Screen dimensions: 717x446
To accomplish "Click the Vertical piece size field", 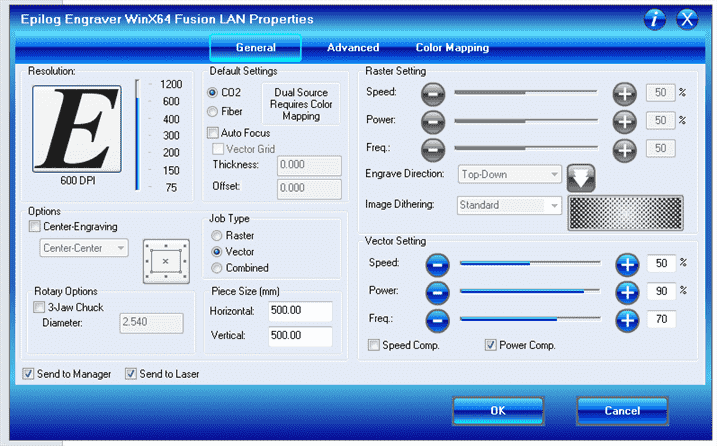I will tap(300, 336).
